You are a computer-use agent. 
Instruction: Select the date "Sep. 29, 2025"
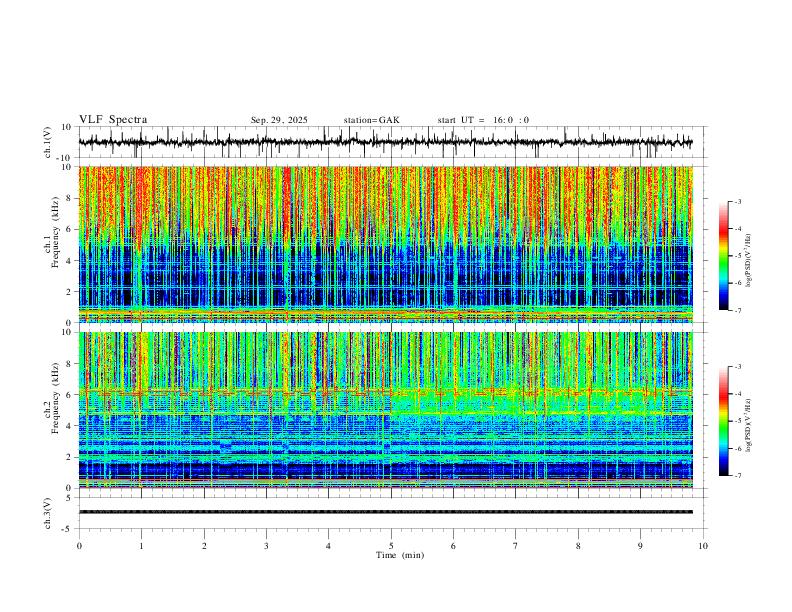click(279, 120)
